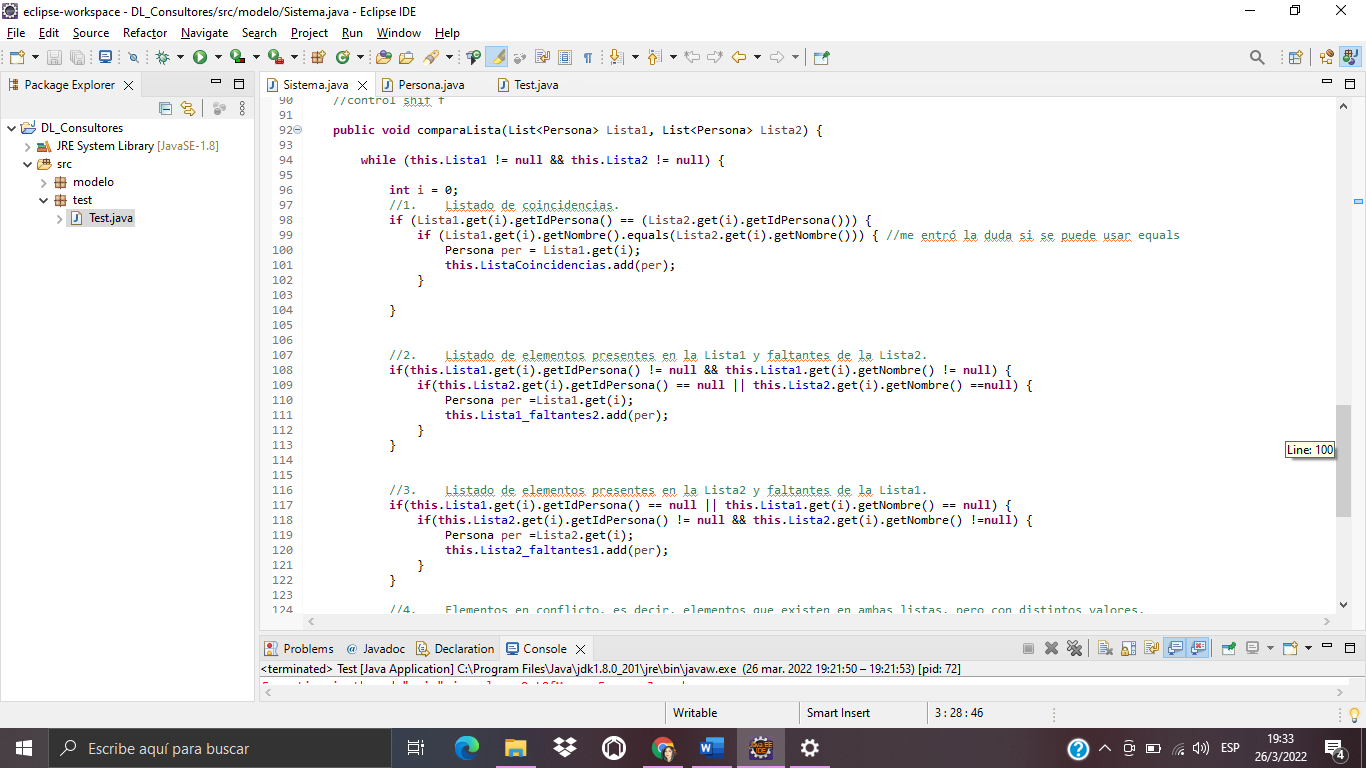Clear Console with document X icon
The image size is (1366, 768).
click(1105, 648)
